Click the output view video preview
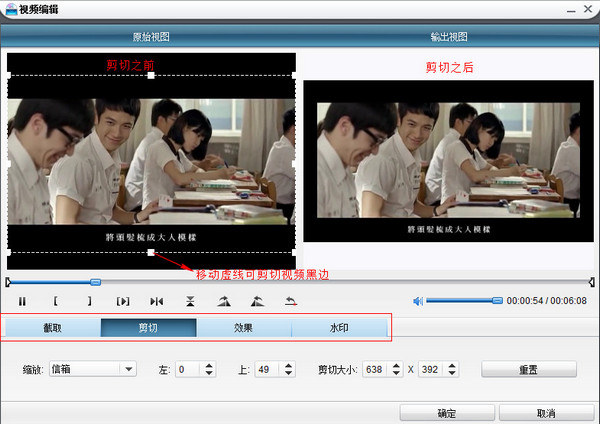 (448, 161)
